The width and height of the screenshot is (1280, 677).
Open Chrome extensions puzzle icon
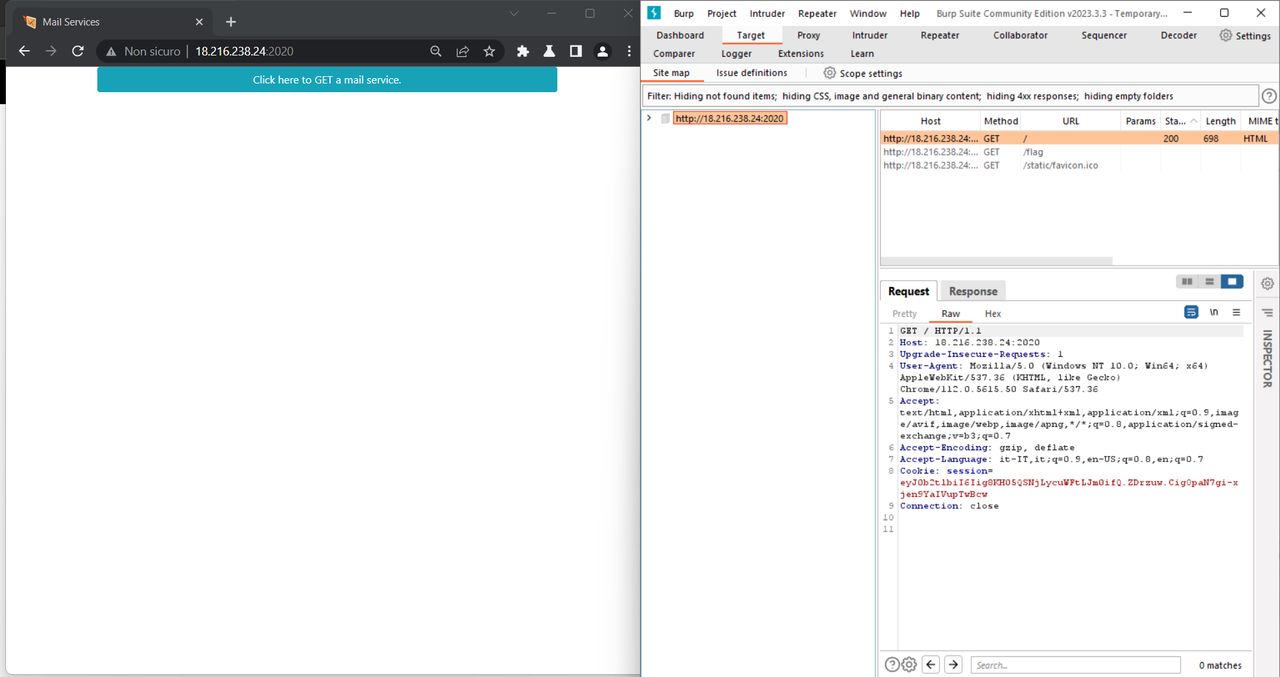tap(522, 51)
